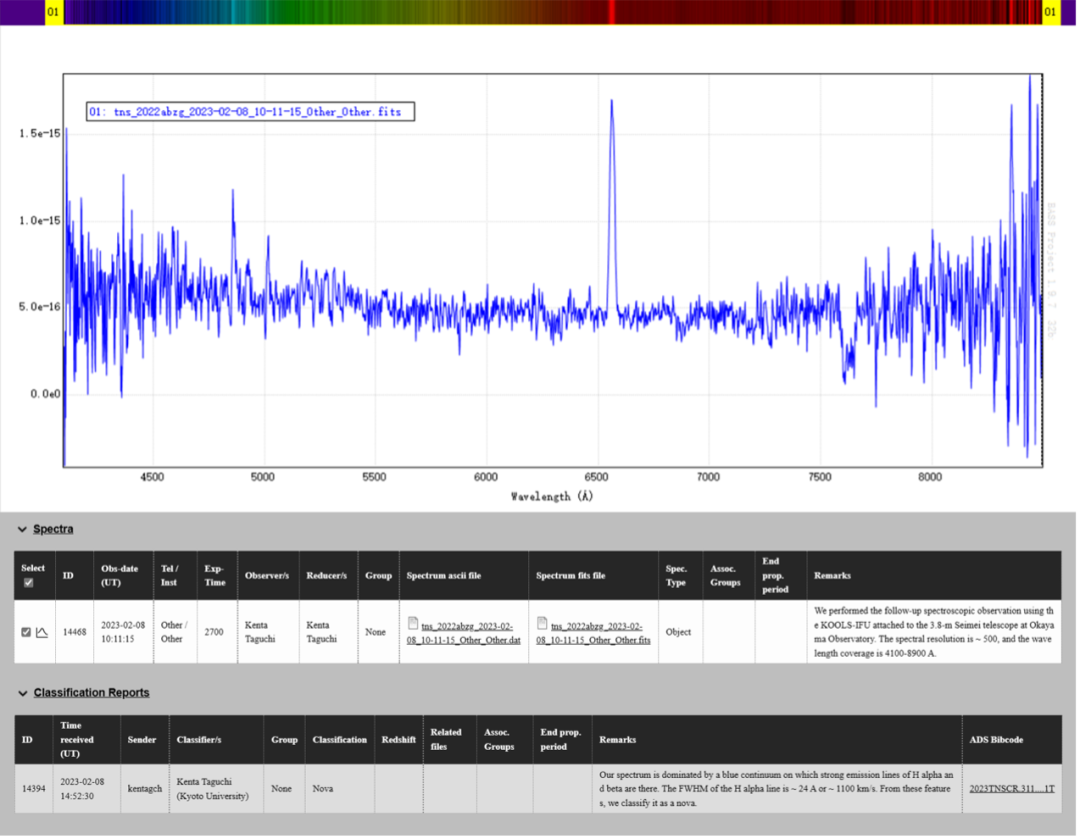
Task: Click the bright red line in the color strip
Action: click(x=611, y=12)
